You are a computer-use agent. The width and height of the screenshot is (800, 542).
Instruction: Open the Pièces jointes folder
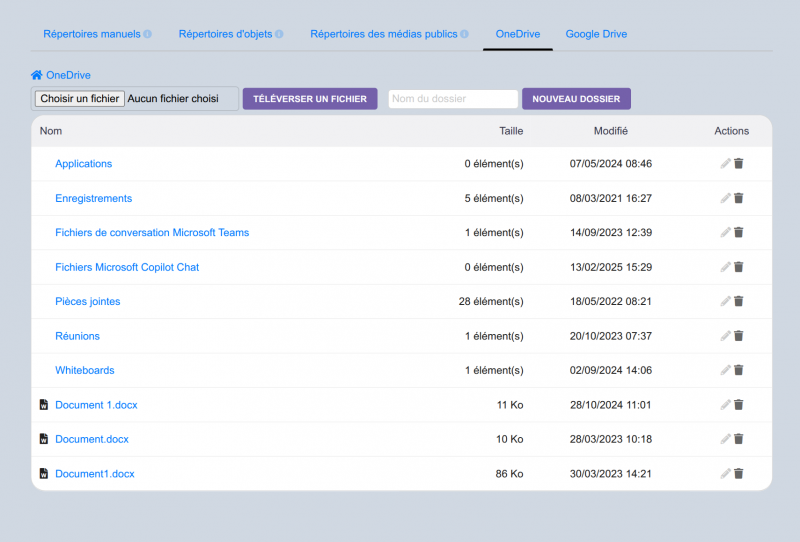(x=88, y=301)
